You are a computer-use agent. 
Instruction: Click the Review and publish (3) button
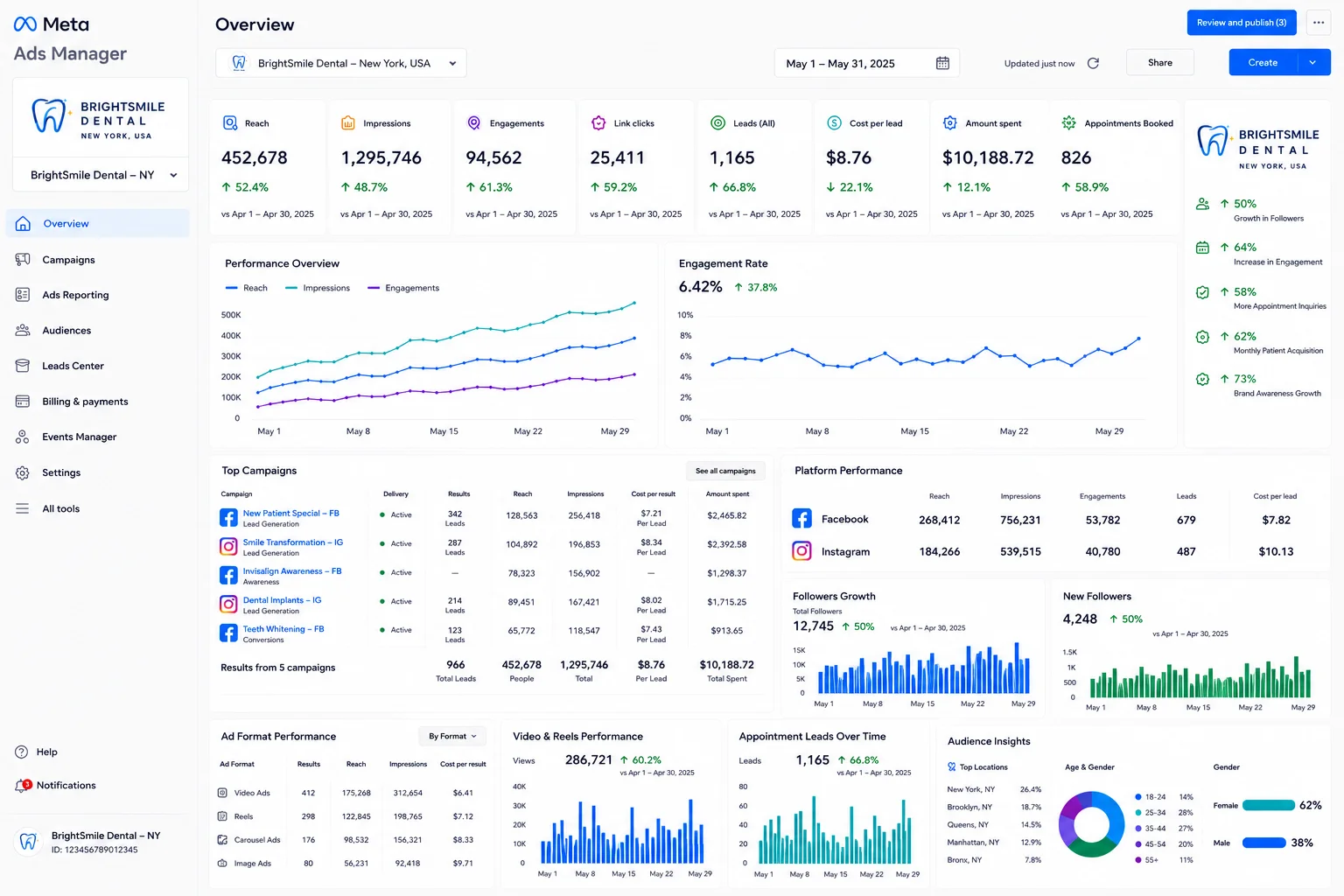[x=1242, y=23]
